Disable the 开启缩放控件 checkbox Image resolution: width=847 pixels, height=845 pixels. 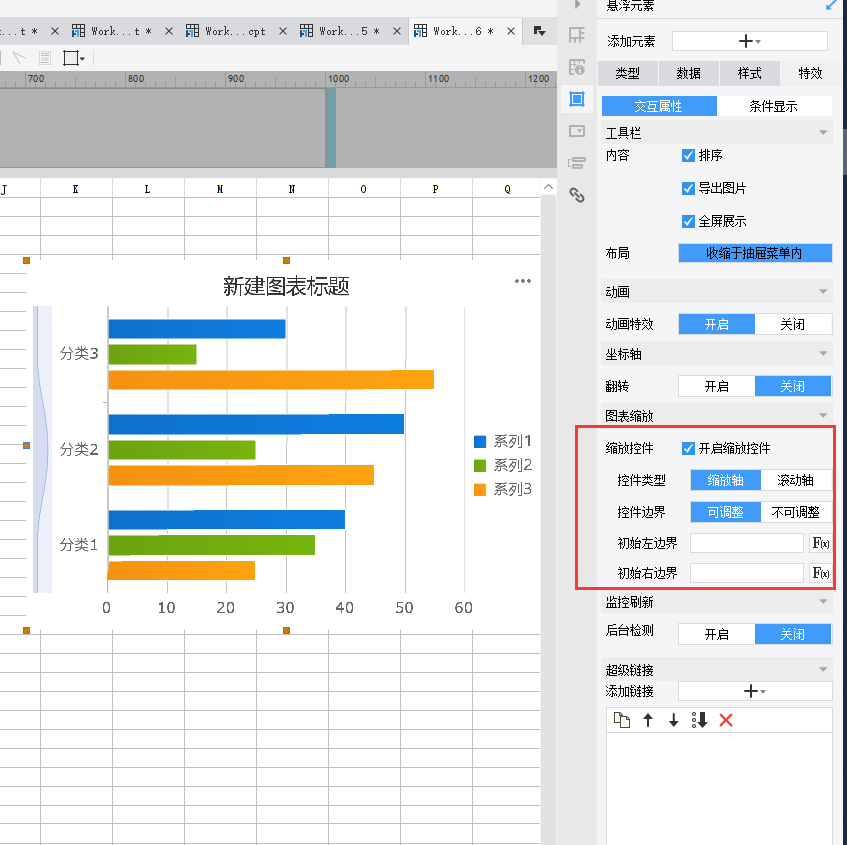(688, 448)
